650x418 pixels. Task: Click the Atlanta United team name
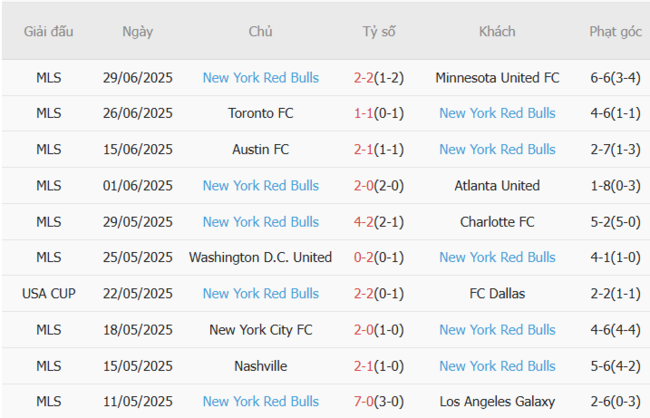pos(497,185)
